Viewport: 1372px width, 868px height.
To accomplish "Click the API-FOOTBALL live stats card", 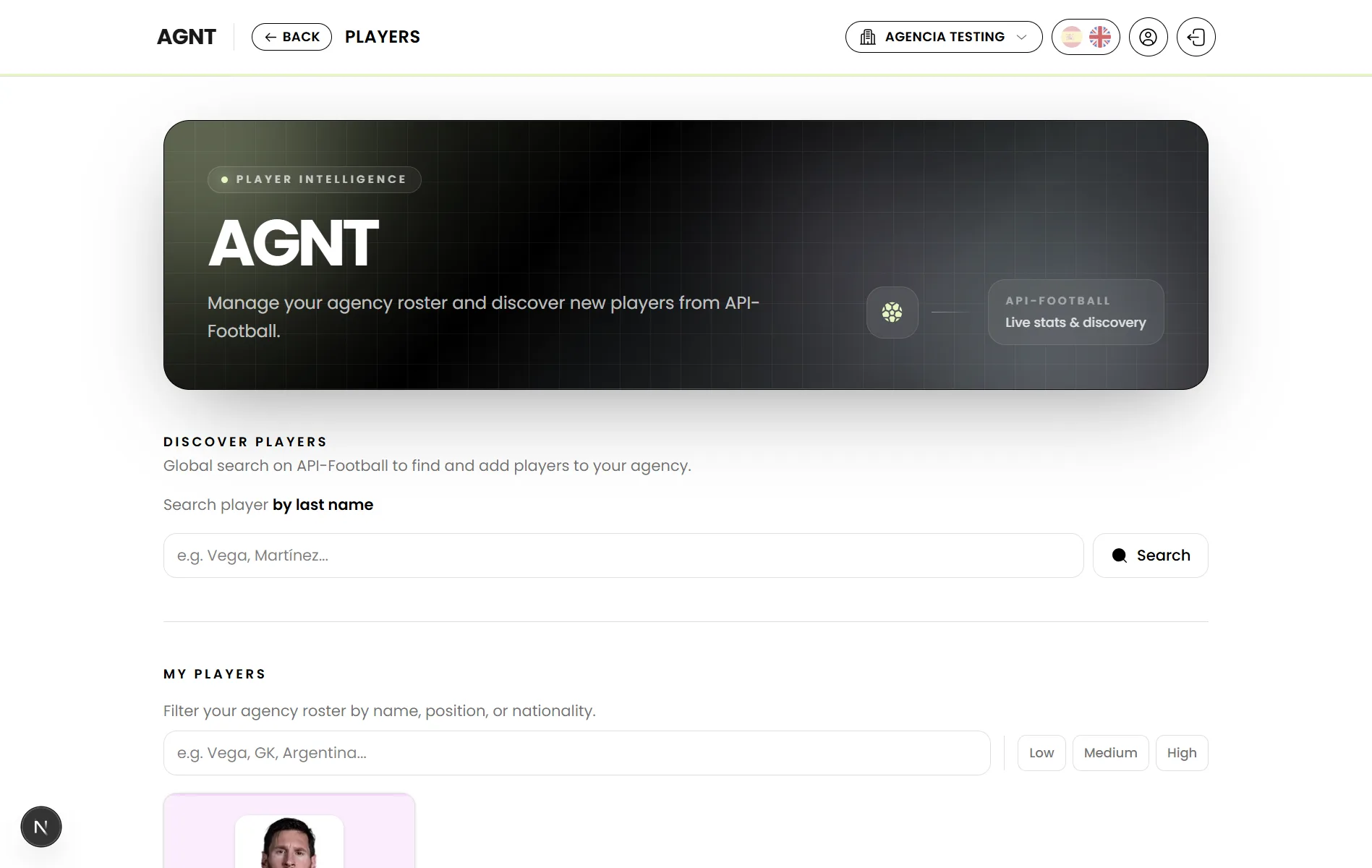I will point(1076,312).
